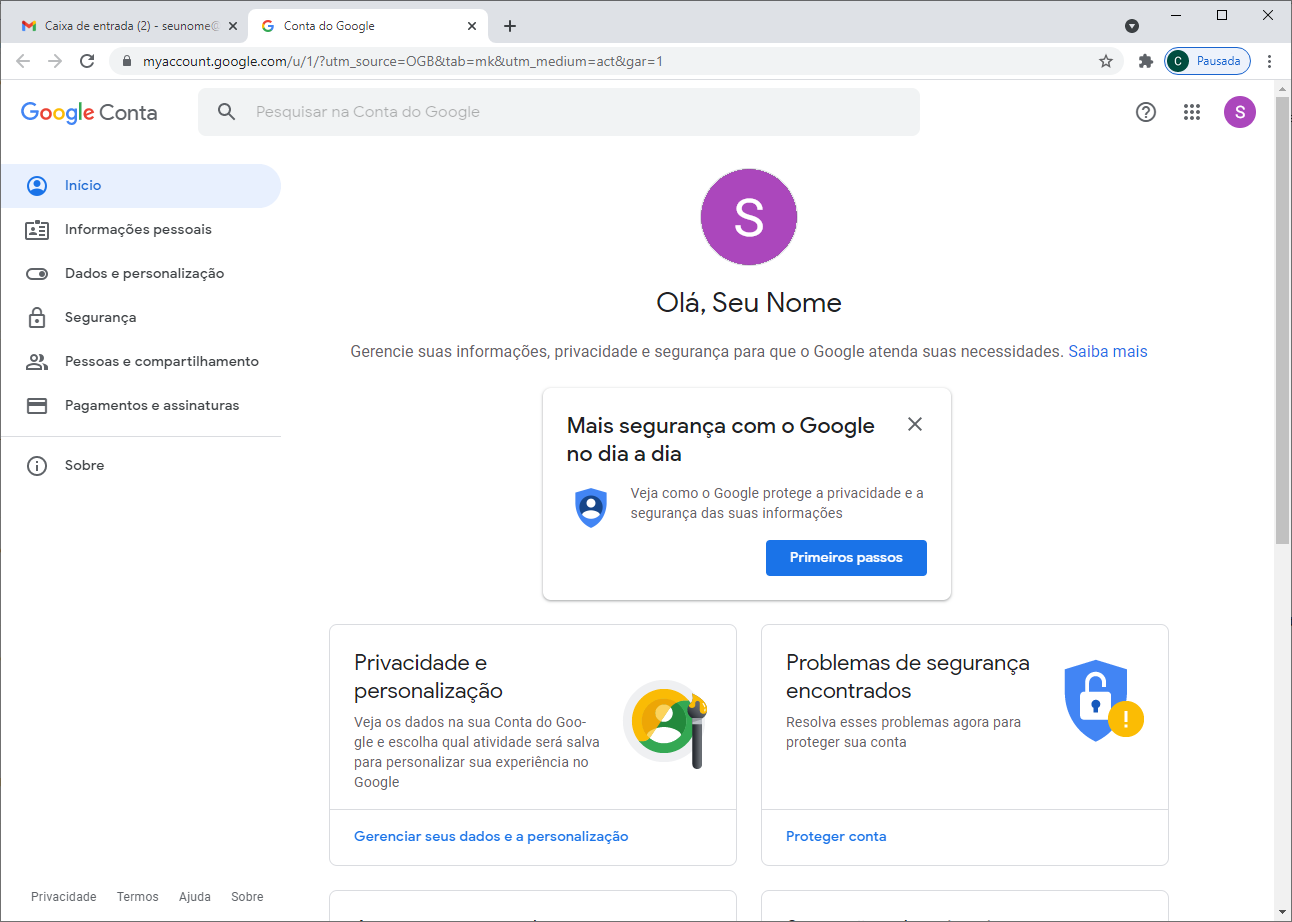Reload the page
The image size is (1292, 922).
click(87, 61)
